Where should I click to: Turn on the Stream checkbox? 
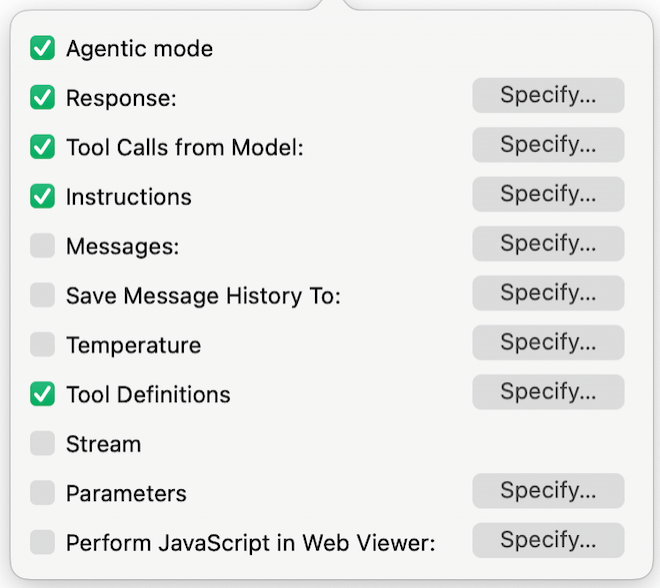click(42, 443)
